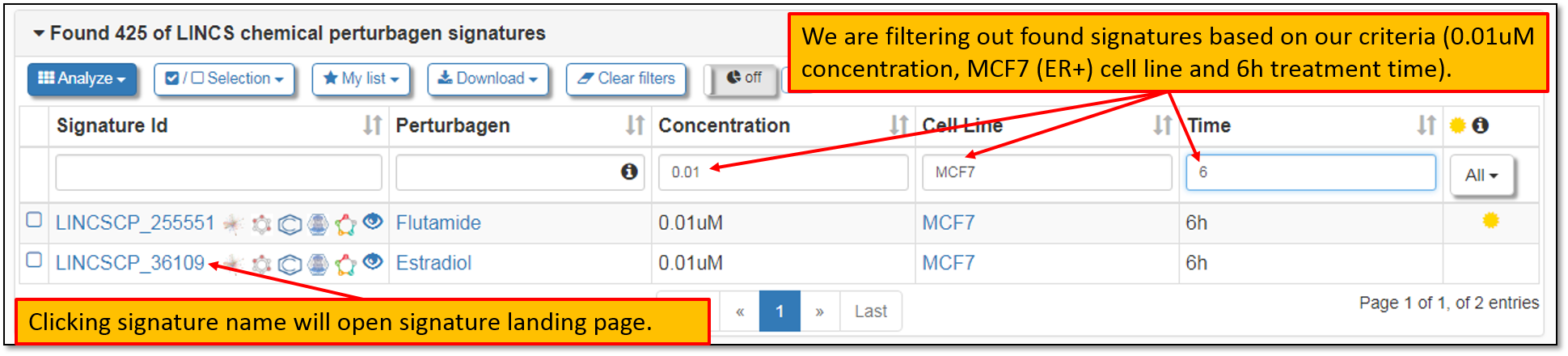Click the blue hexagon ring icon for LINCSCP_255551
1568x356 pixels.
click(290, 224)
